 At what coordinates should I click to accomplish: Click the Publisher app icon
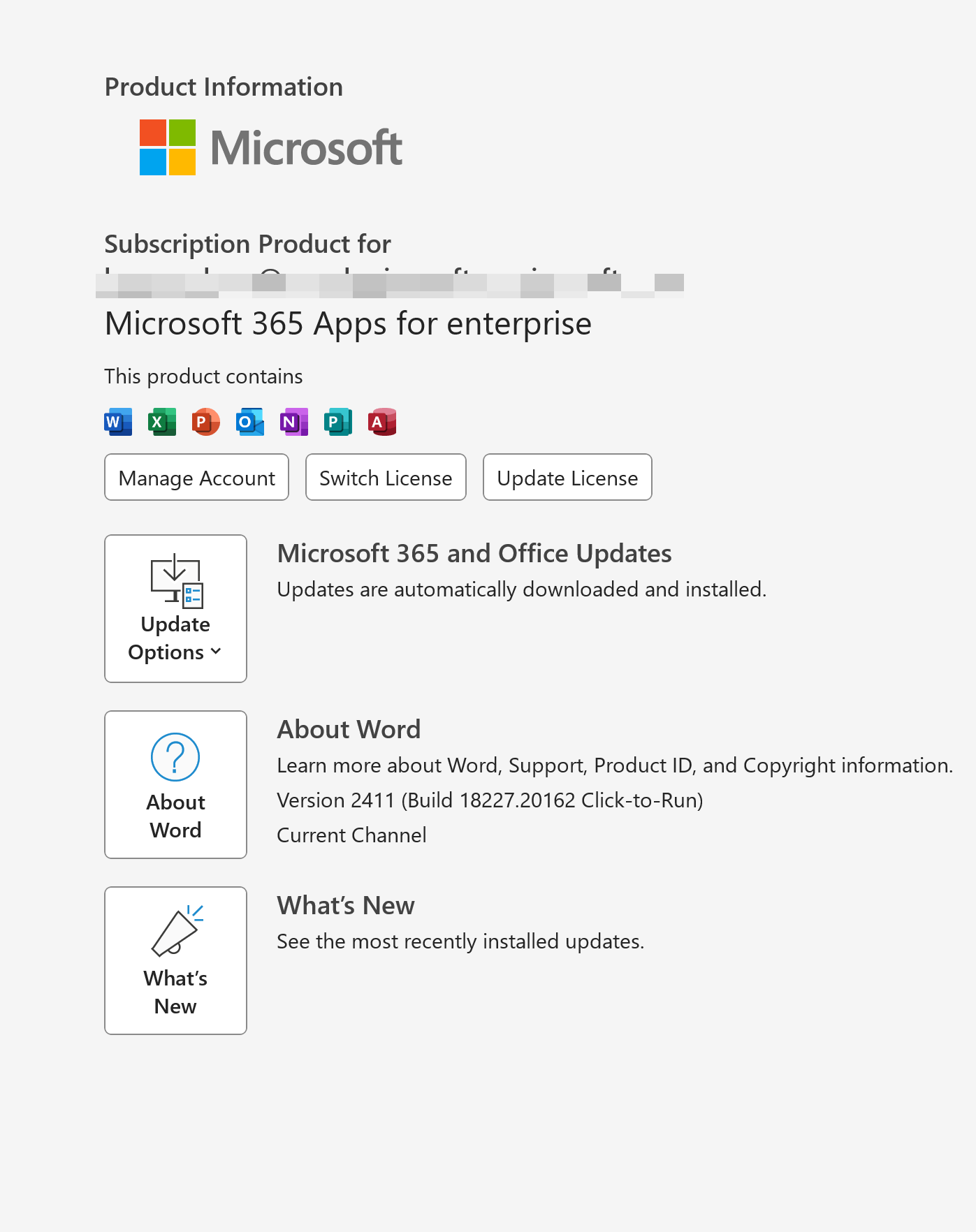338,422
